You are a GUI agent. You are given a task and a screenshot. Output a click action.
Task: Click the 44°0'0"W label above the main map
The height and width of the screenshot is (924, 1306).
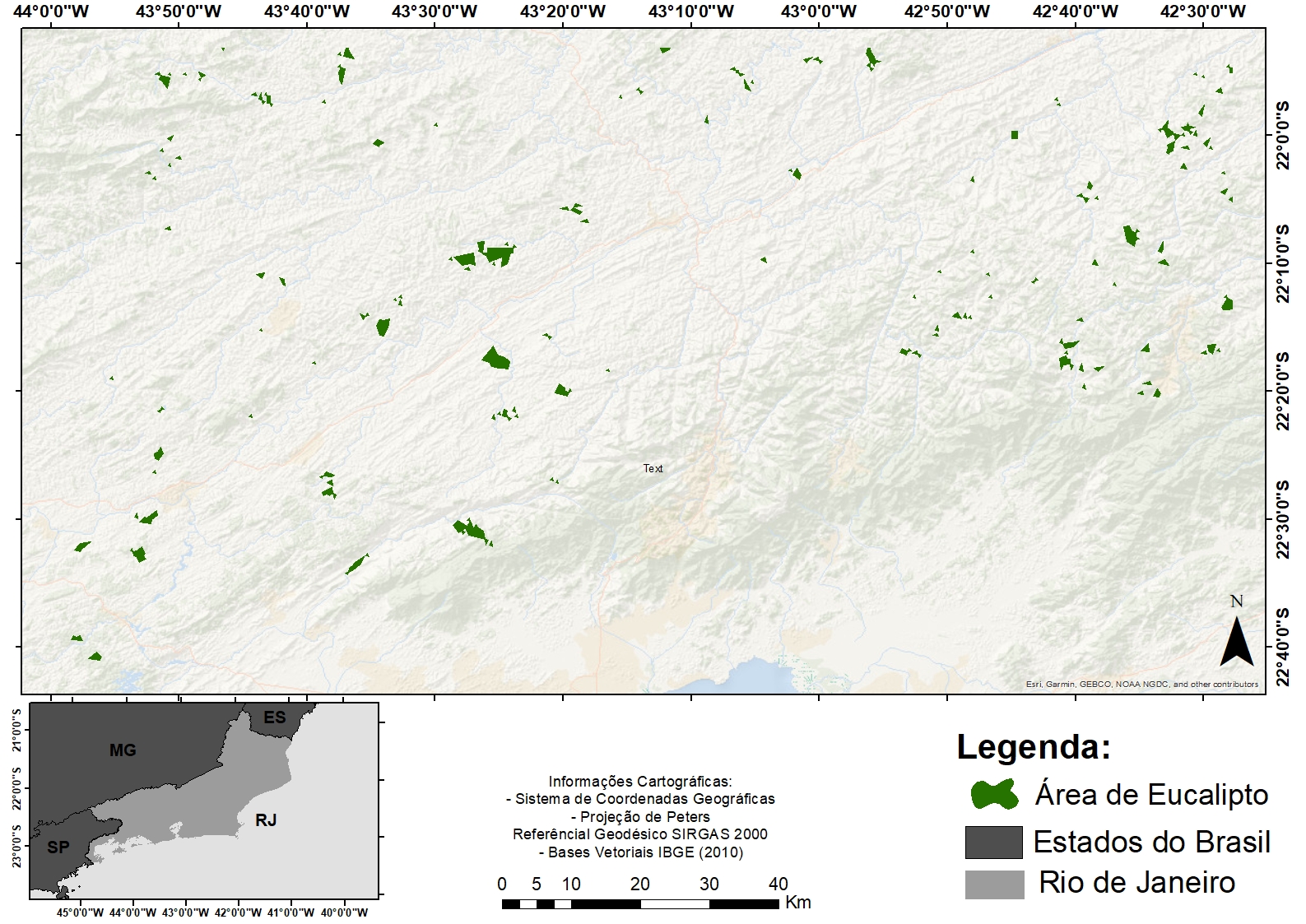coord(51,12)
